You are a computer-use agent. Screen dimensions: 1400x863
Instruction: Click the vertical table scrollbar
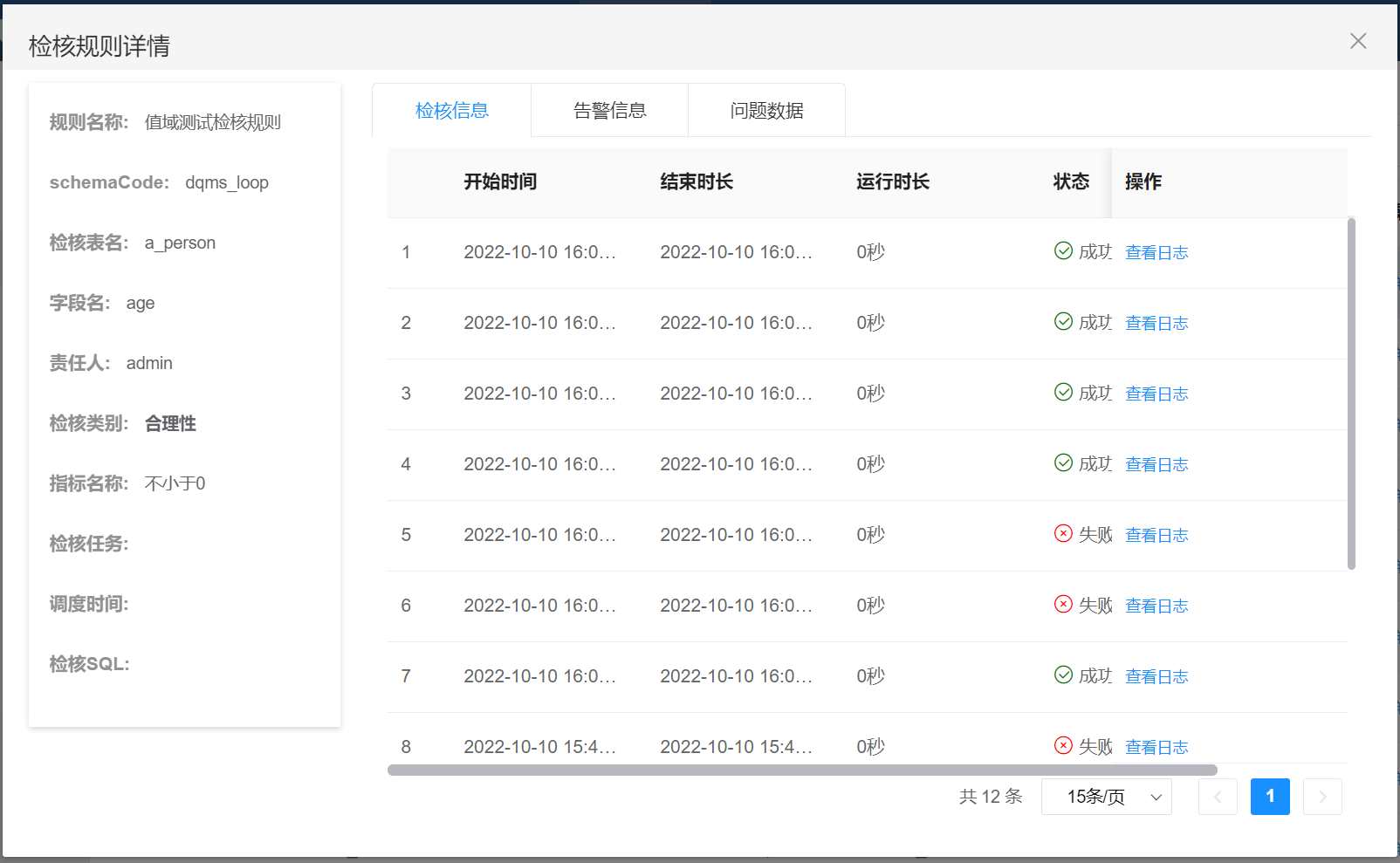(x=1351, y=393)
